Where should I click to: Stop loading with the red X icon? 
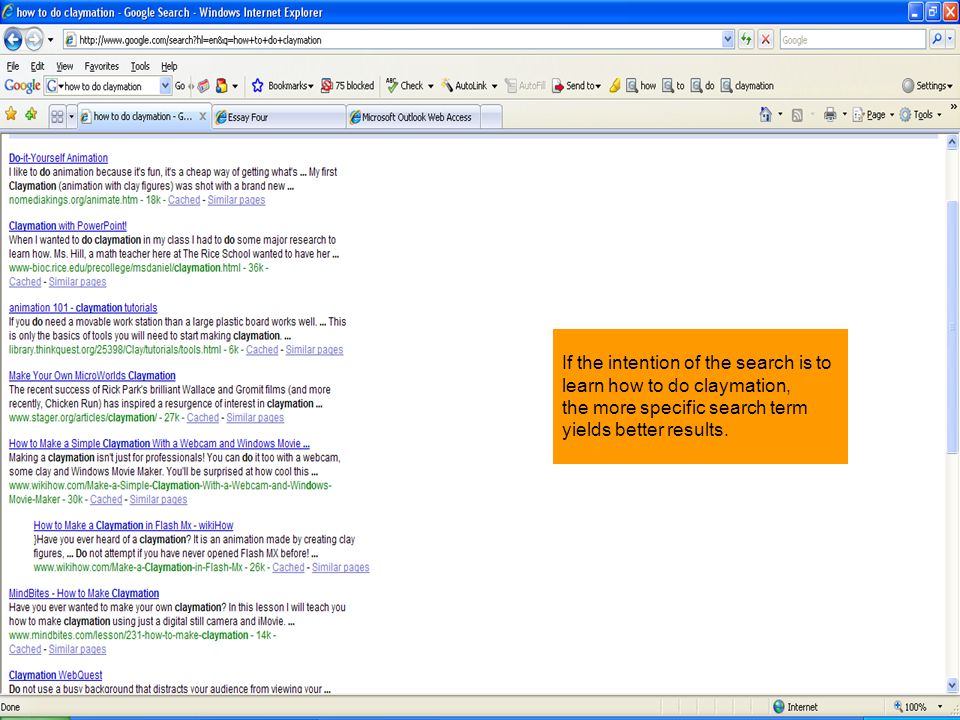point(765,40)
